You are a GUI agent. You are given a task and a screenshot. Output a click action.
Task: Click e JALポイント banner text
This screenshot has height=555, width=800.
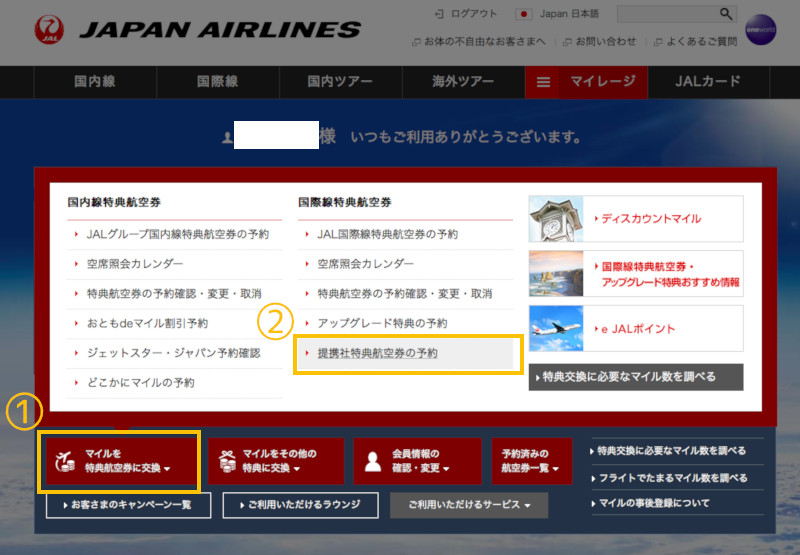pos(638,329)
